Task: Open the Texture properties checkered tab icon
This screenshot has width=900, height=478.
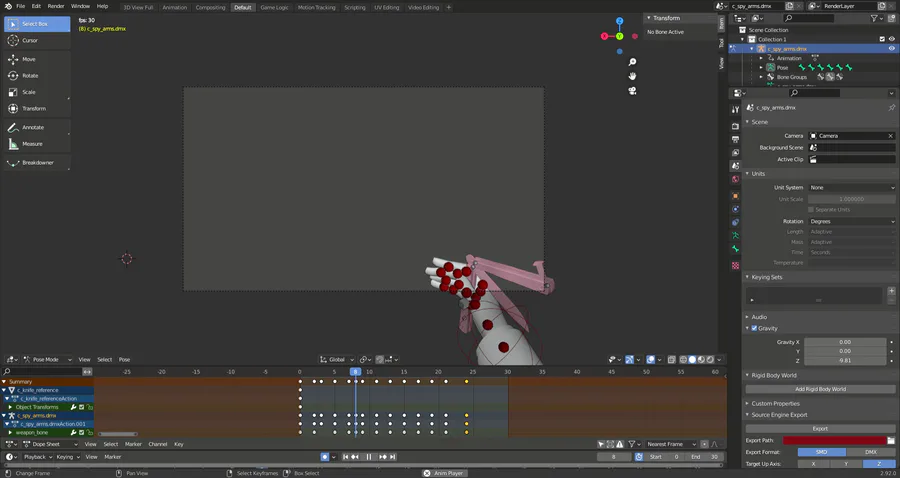Action: pos(735,266)
